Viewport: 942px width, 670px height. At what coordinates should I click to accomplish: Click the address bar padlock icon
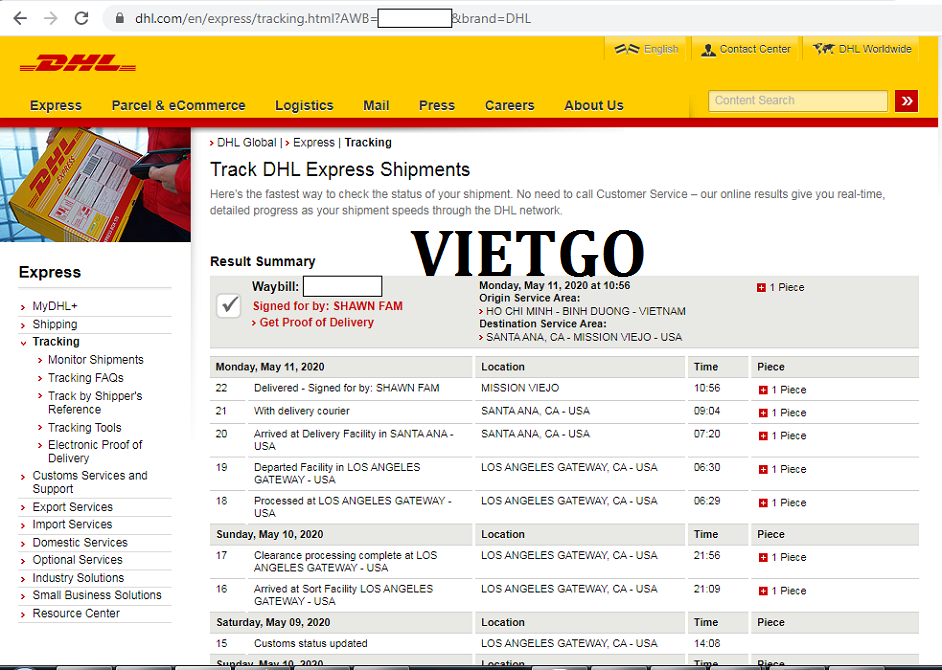point(120,19)
